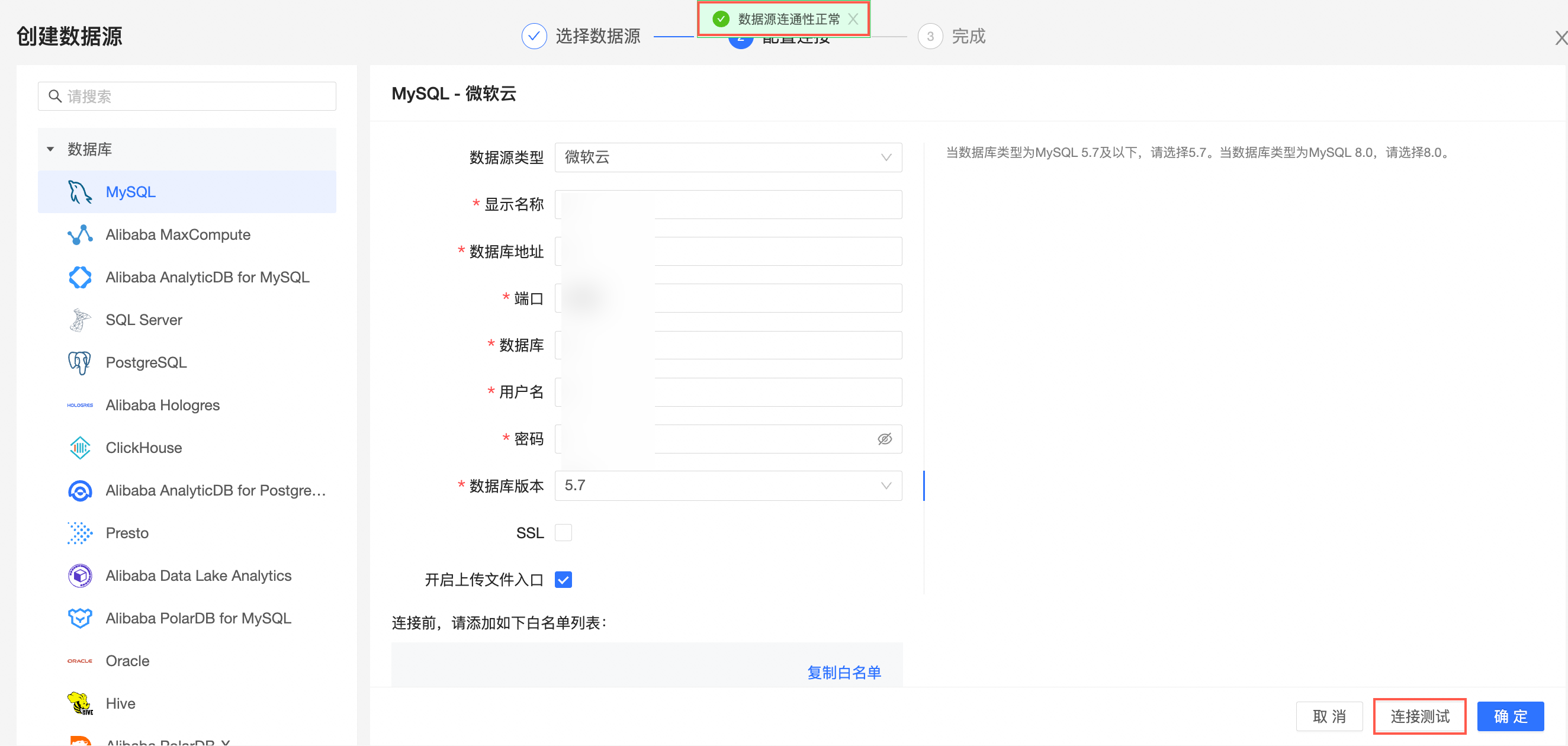Screen dimensions: 1568x746
Task: Click the 数据库地址 input field
Action: [728, 251]
